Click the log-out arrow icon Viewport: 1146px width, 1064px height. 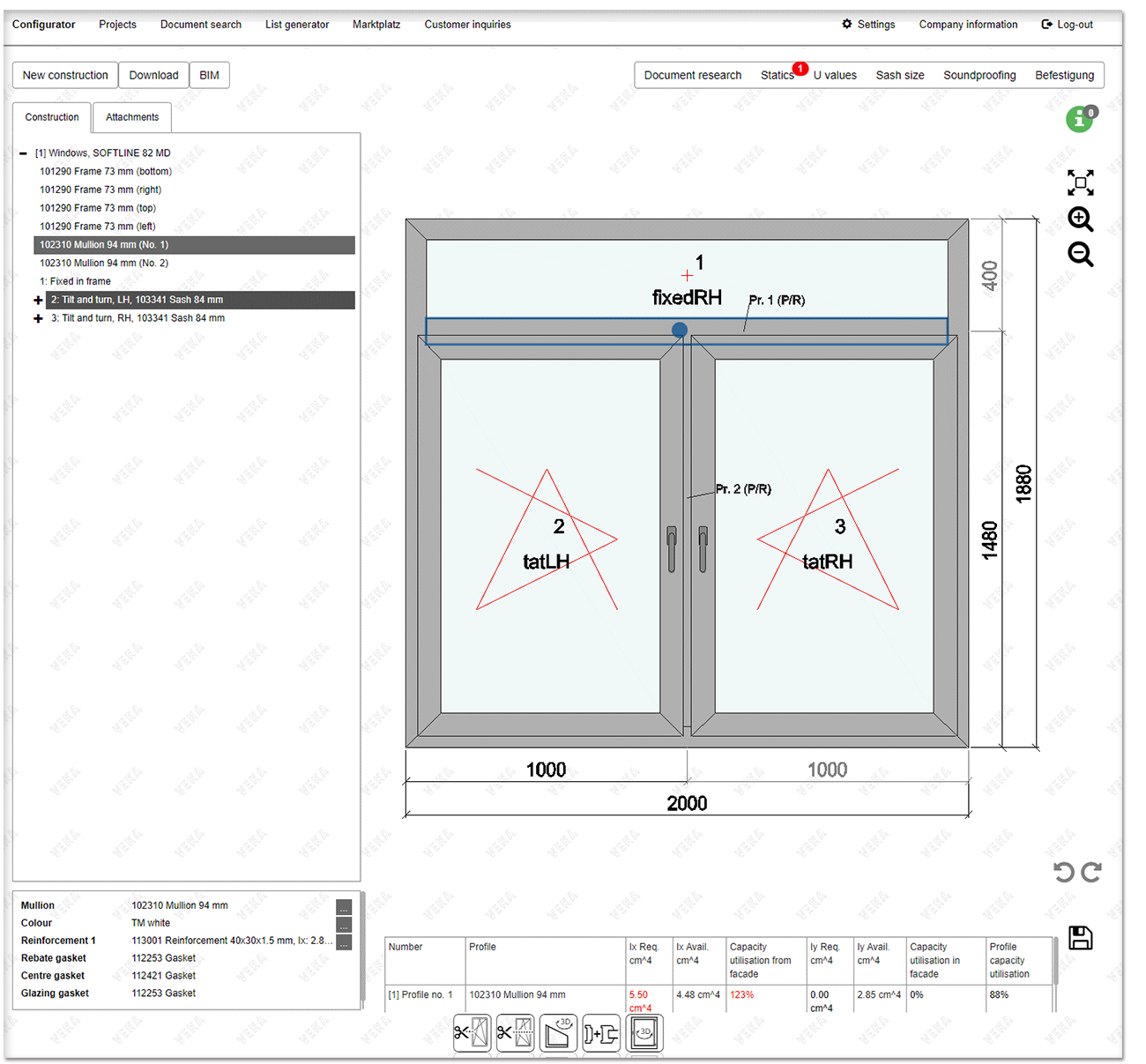click(x=1046, y=24)
